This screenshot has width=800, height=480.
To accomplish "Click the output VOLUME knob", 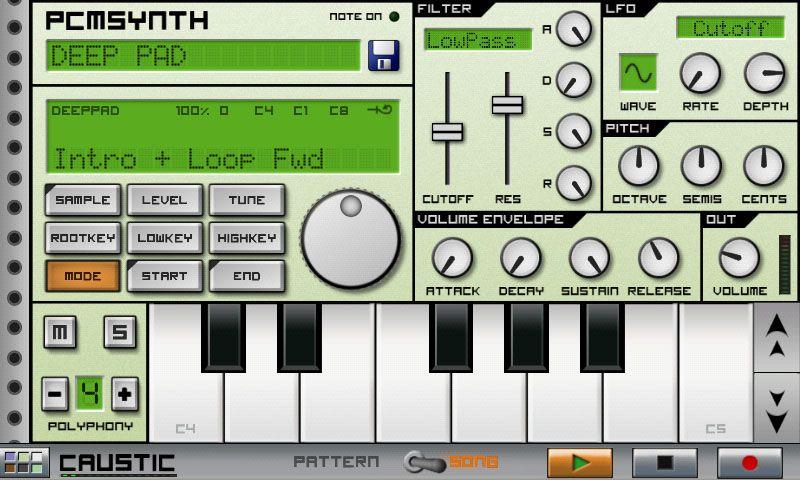I will [x=739, y=258].
